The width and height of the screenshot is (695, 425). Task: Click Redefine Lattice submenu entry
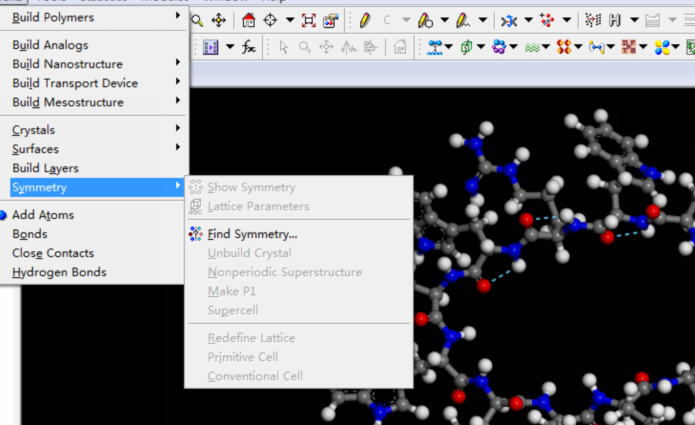[299, 338]
